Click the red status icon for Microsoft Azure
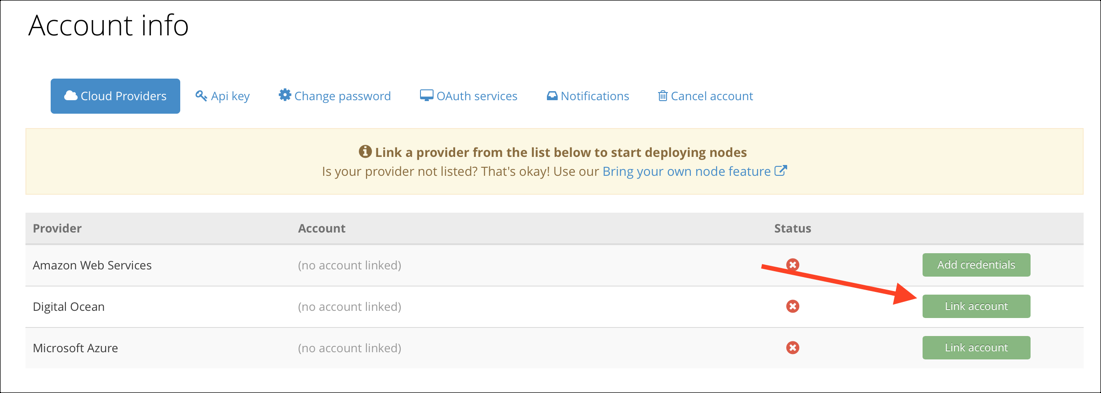Screen dimensions: 1101x393 click(793, 347)
